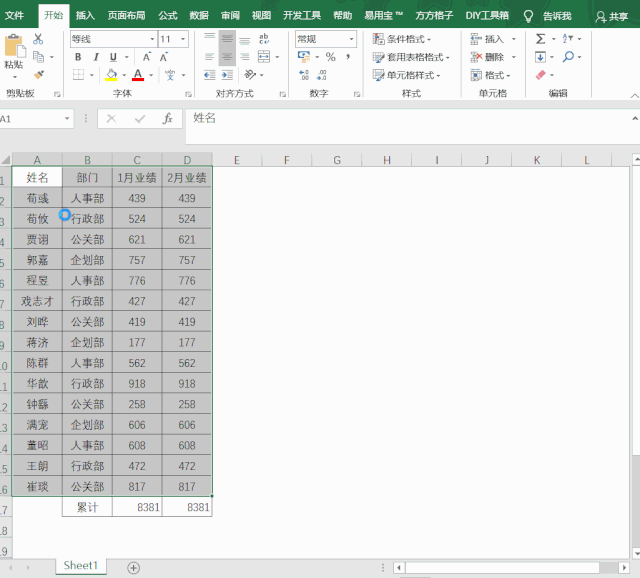Switch to the 数据 tab
This screenshot has height=578, width=640.
pyautogui.click(x=199, y=16)
